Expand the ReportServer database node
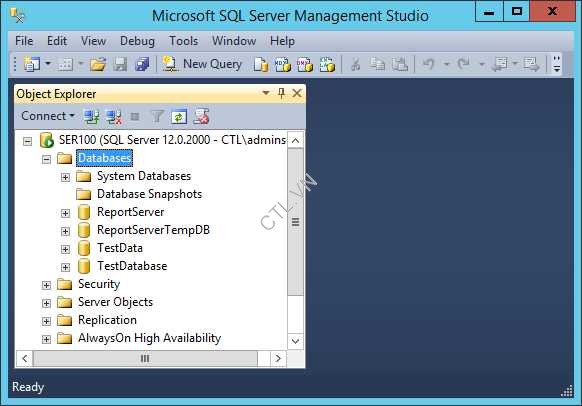 pos(65,213)
